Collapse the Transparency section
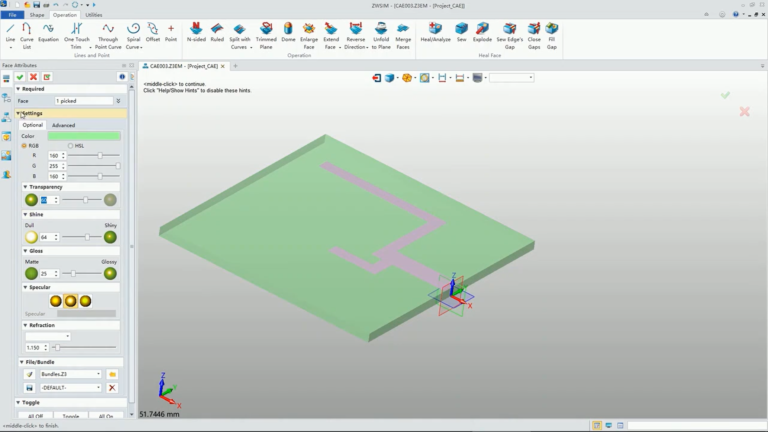Viewport: 768px width, 432px height. click(25, 187)
